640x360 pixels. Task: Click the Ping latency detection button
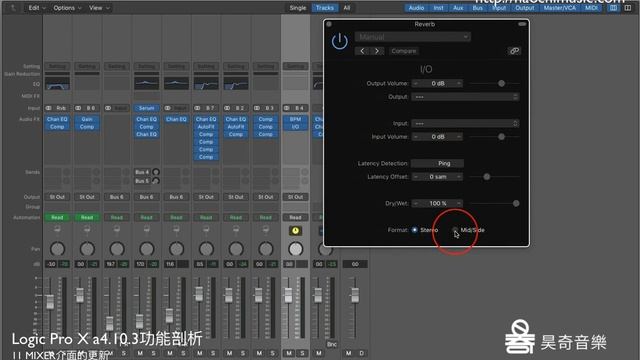[437, 163]
